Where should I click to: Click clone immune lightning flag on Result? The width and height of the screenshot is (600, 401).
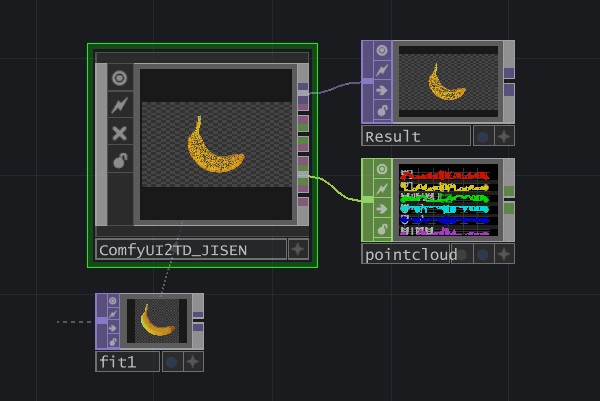click(382, 70)
